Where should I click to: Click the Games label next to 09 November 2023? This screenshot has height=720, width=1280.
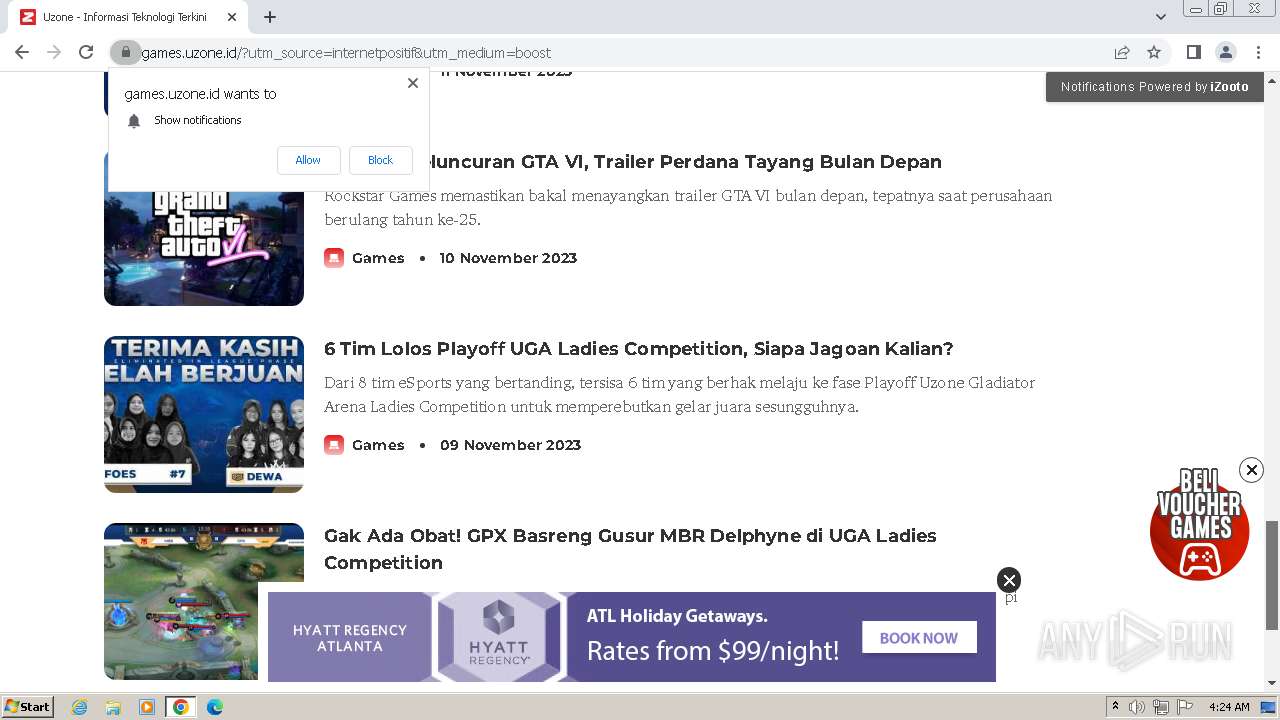[x=378, y=445]
